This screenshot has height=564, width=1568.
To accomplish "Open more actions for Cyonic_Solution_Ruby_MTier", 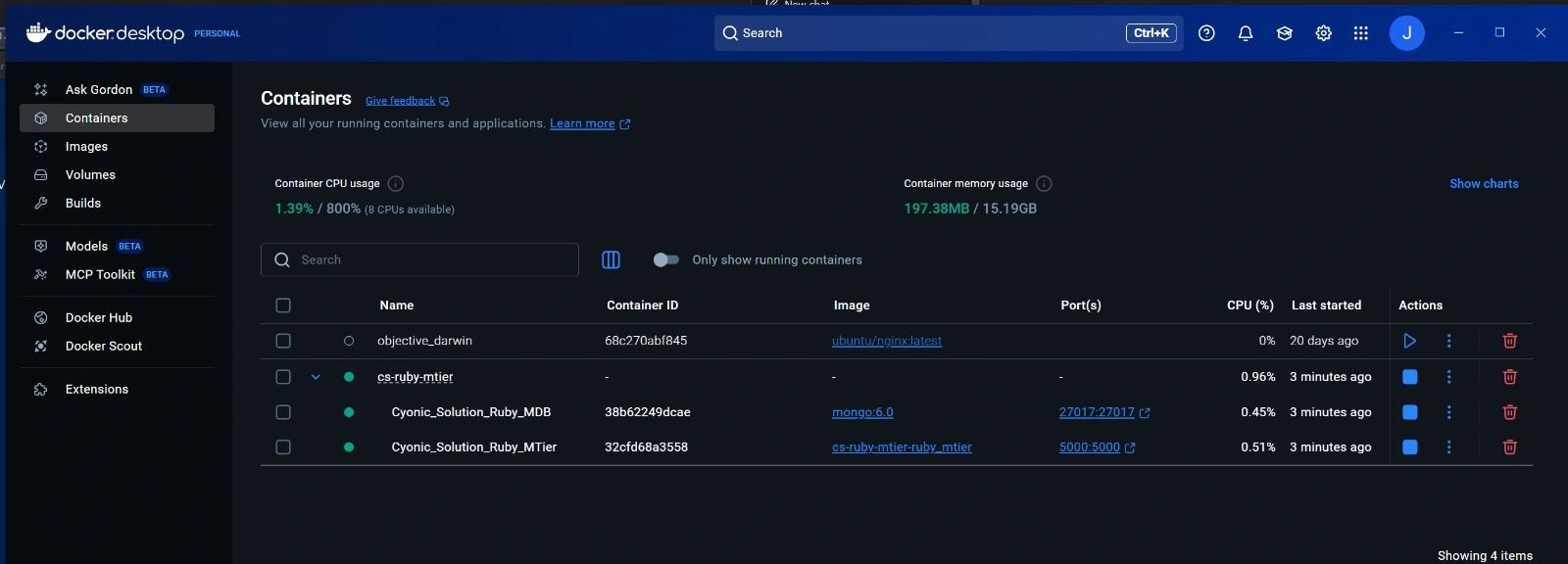I will click(1448, 447).
